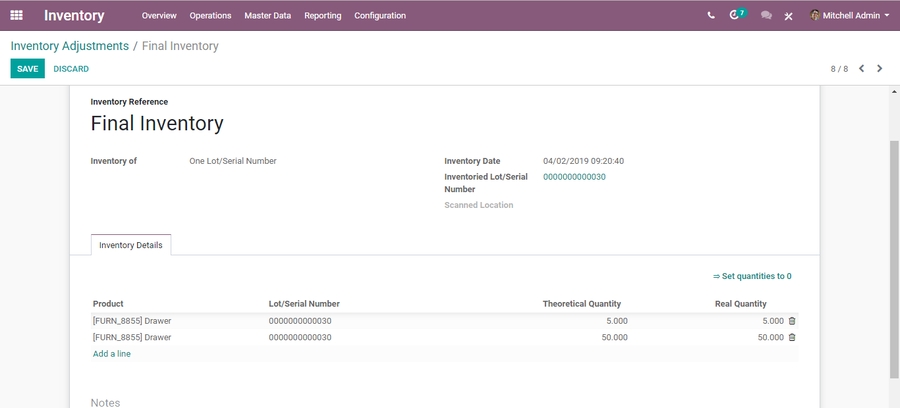This screenshot has width=900, height=408.
Task: Select the Inventory Details tab
Action: (x=131, y=245)
